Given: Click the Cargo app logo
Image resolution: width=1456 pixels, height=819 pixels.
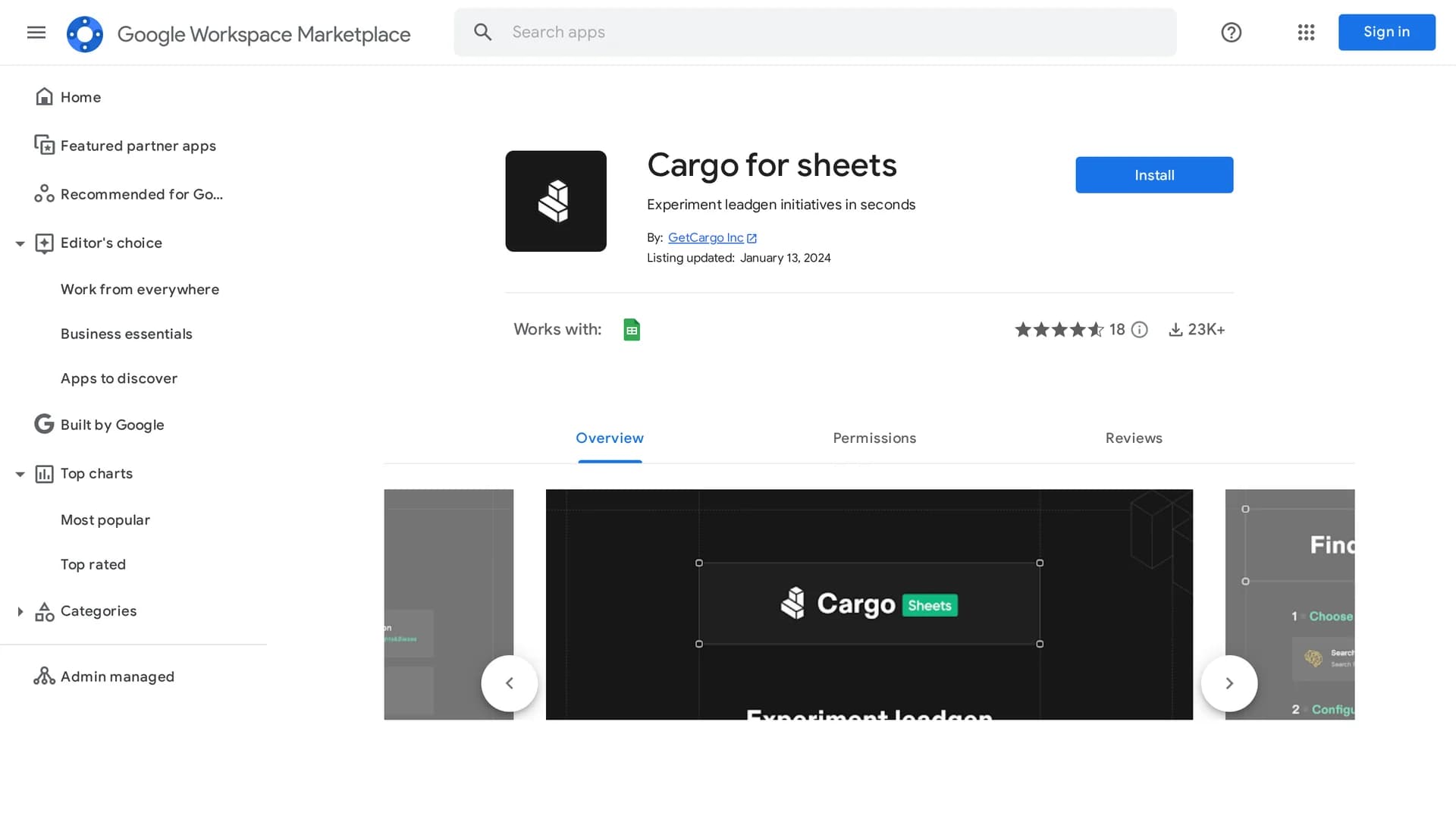Looking at the screenshot, I should point(556,201).
